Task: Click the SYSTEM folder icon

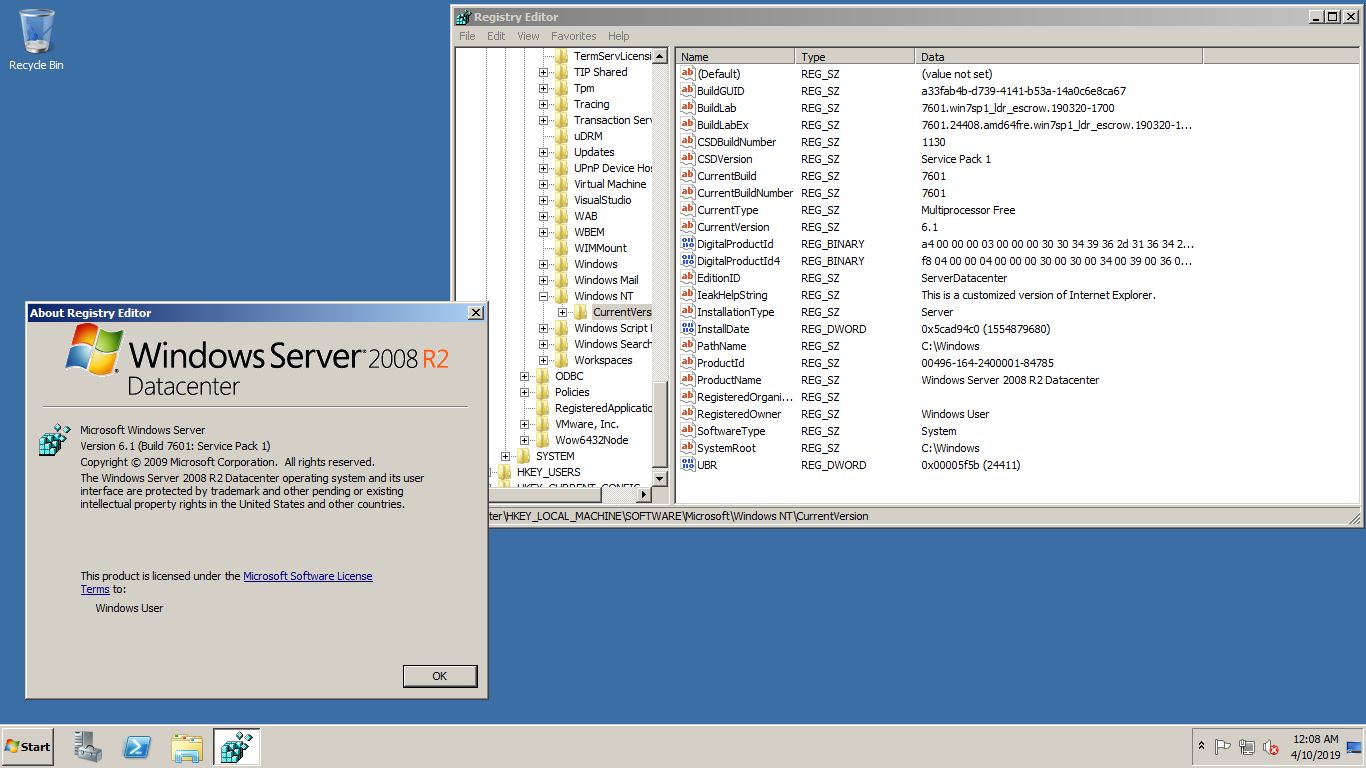Action: [523, 456]
